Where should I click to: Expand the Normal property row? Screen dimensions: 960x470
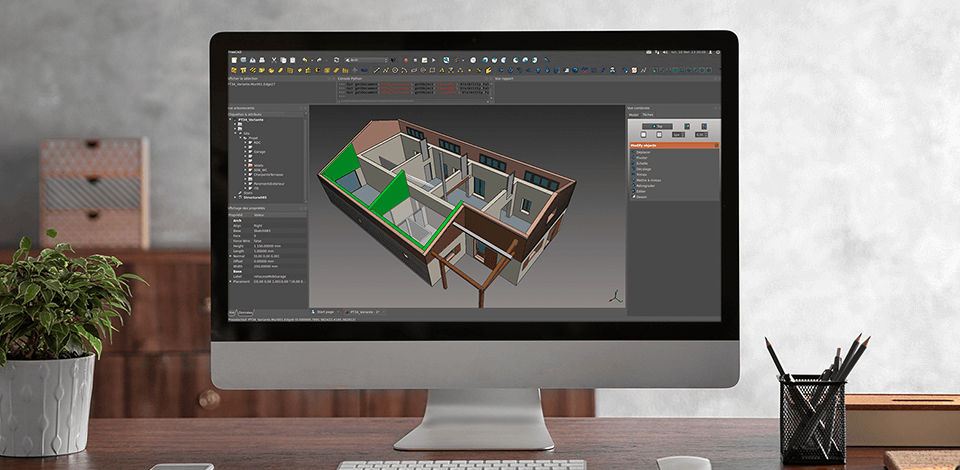(231, 256)
